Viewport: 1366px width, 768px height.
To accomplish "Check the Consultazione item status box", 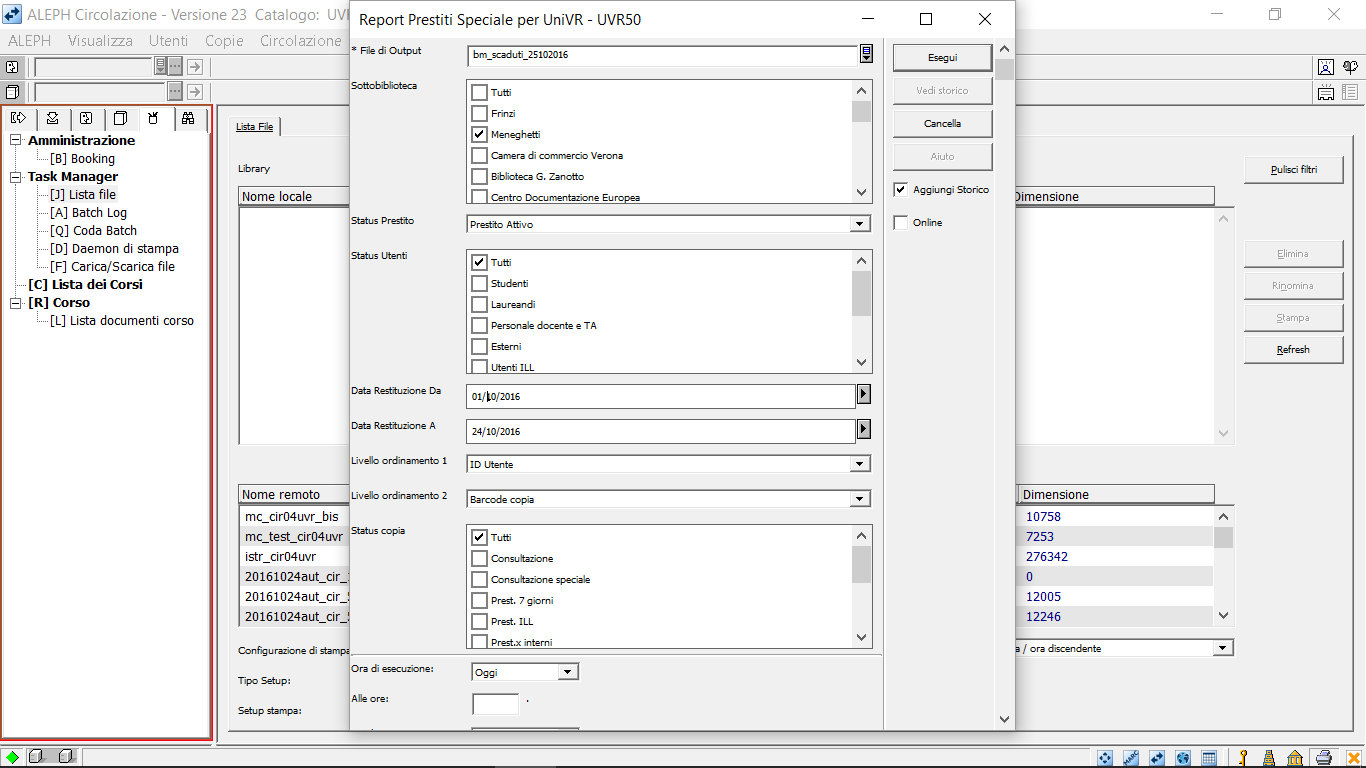I will click(479, 558).
